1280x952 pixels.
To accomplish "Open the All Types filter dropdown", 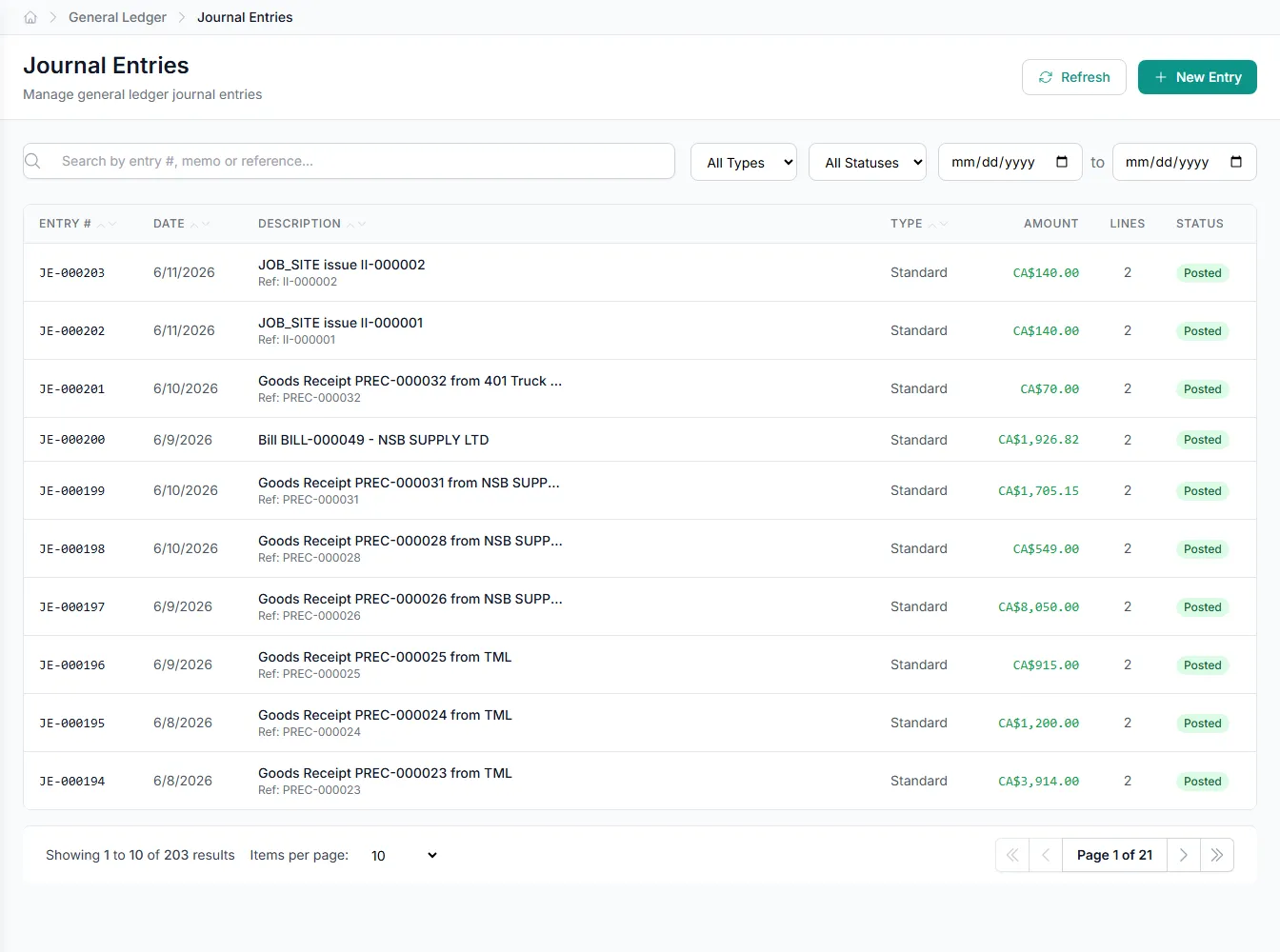I will tap(744, 162).
